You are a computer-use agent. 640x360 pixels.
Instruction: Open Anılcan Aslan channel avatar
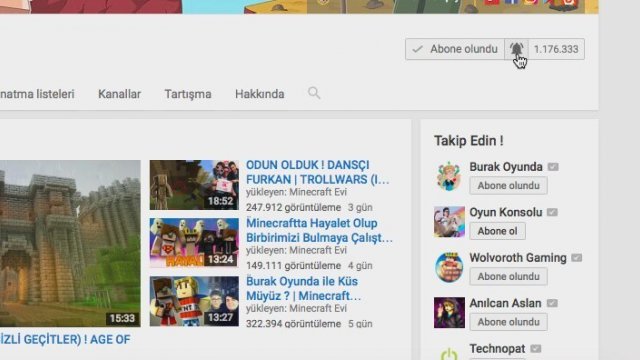(449, 313)
